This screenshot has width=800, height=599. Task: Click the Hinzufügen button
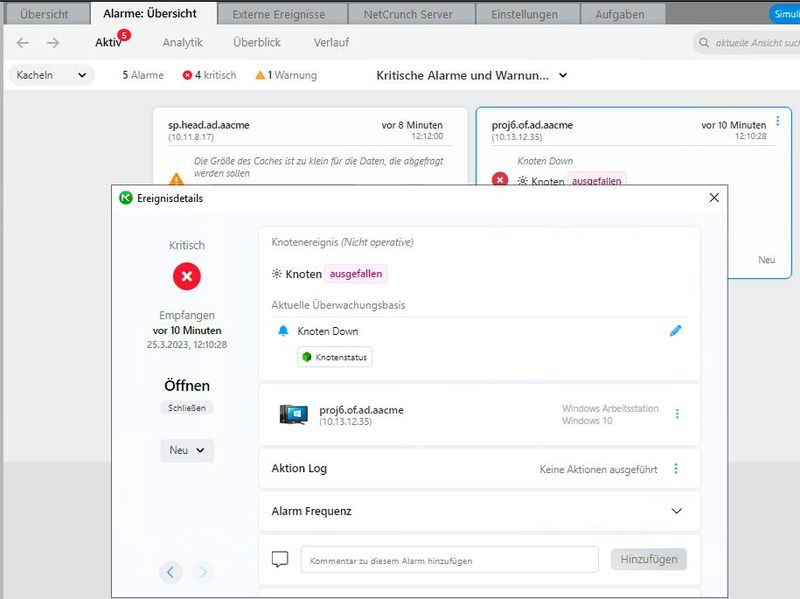click(x=649, y=559)
